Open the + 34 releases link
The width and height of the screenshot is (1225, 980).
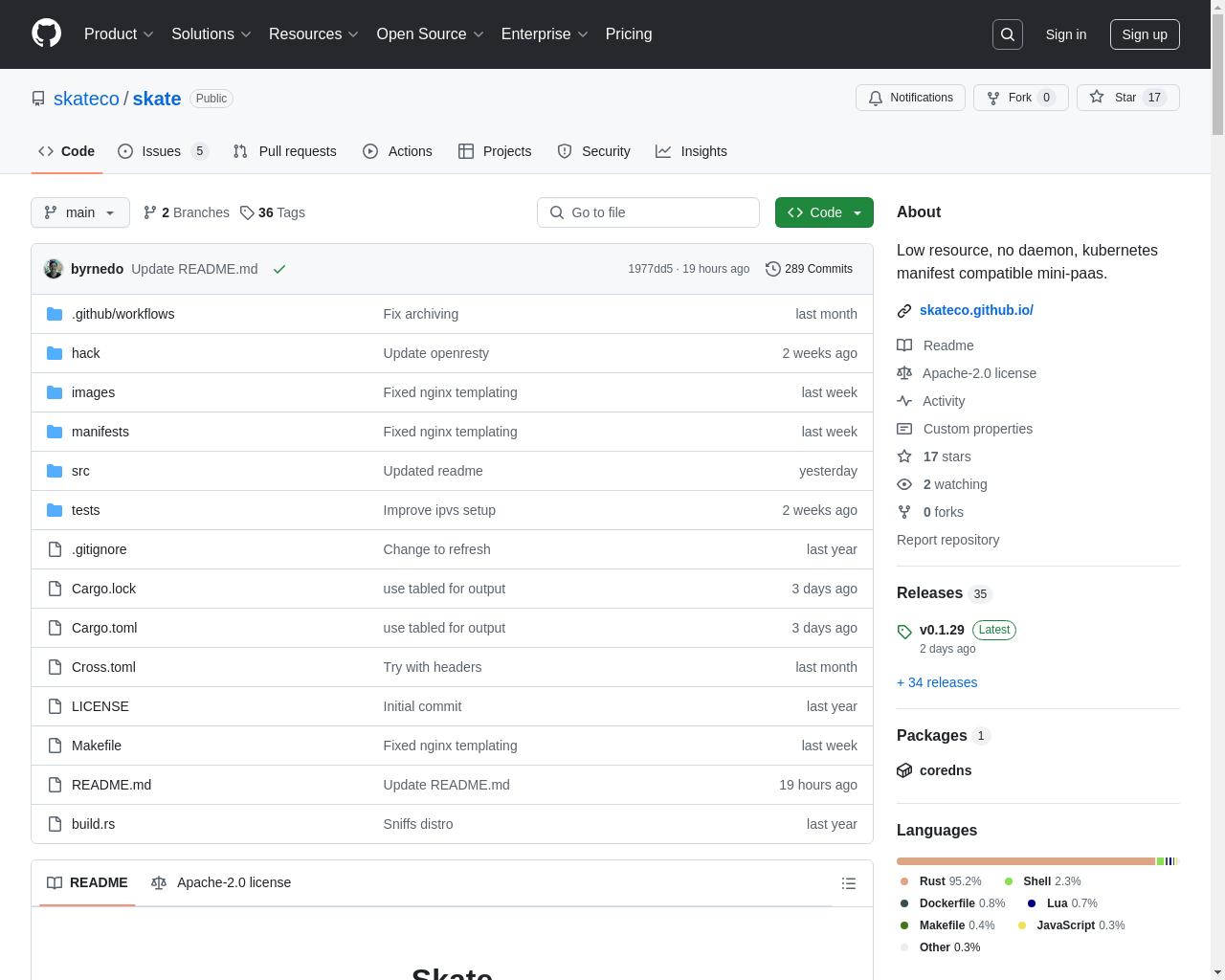click(x=937, y=682)
